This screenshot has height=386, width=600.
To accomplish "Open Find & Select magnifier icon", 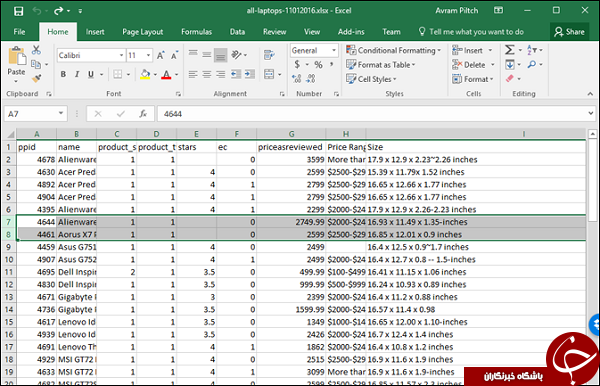I will click(532, 64).
